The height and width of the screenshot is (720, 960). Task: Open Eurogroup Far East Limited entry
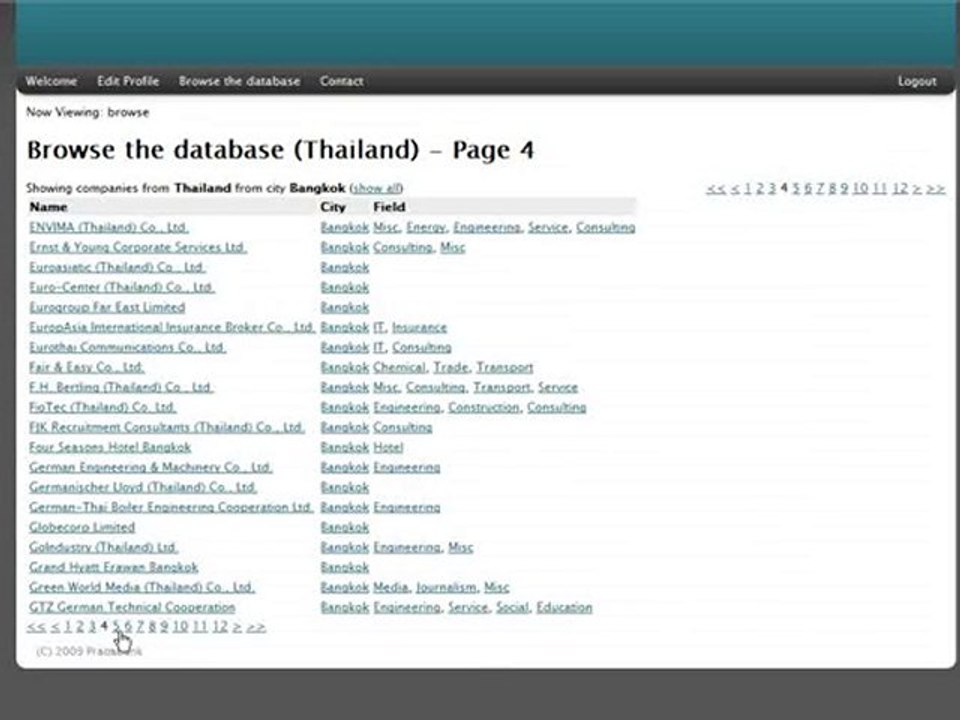tap(107, 307)
